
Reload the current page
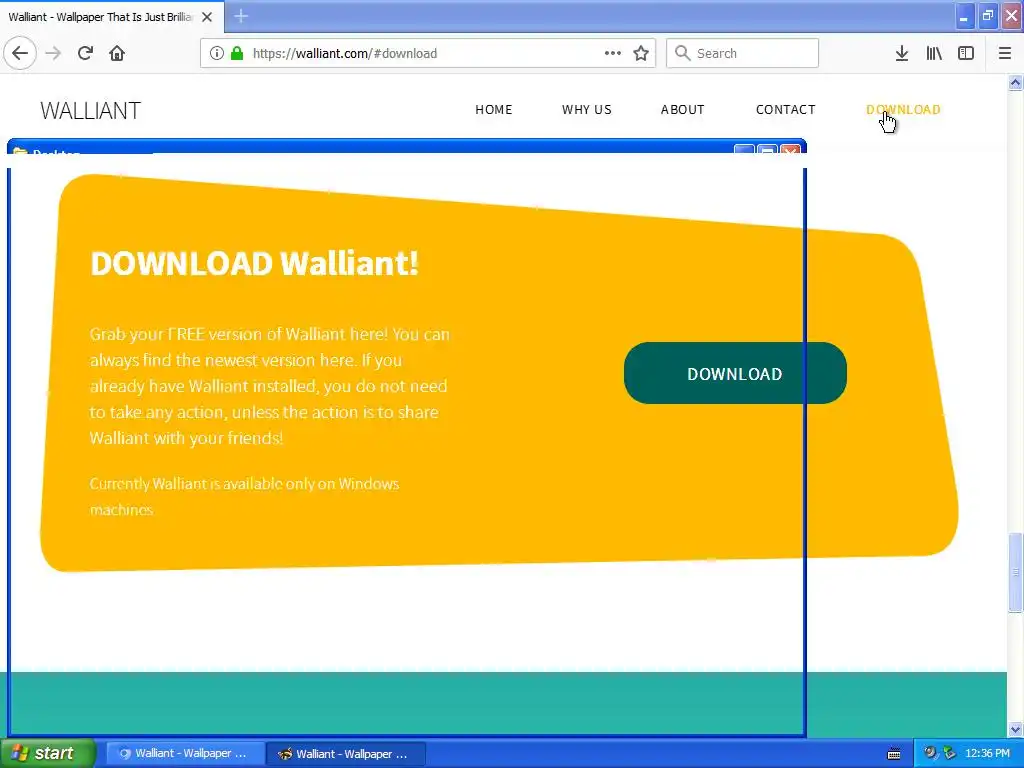(x=85, y=53)
